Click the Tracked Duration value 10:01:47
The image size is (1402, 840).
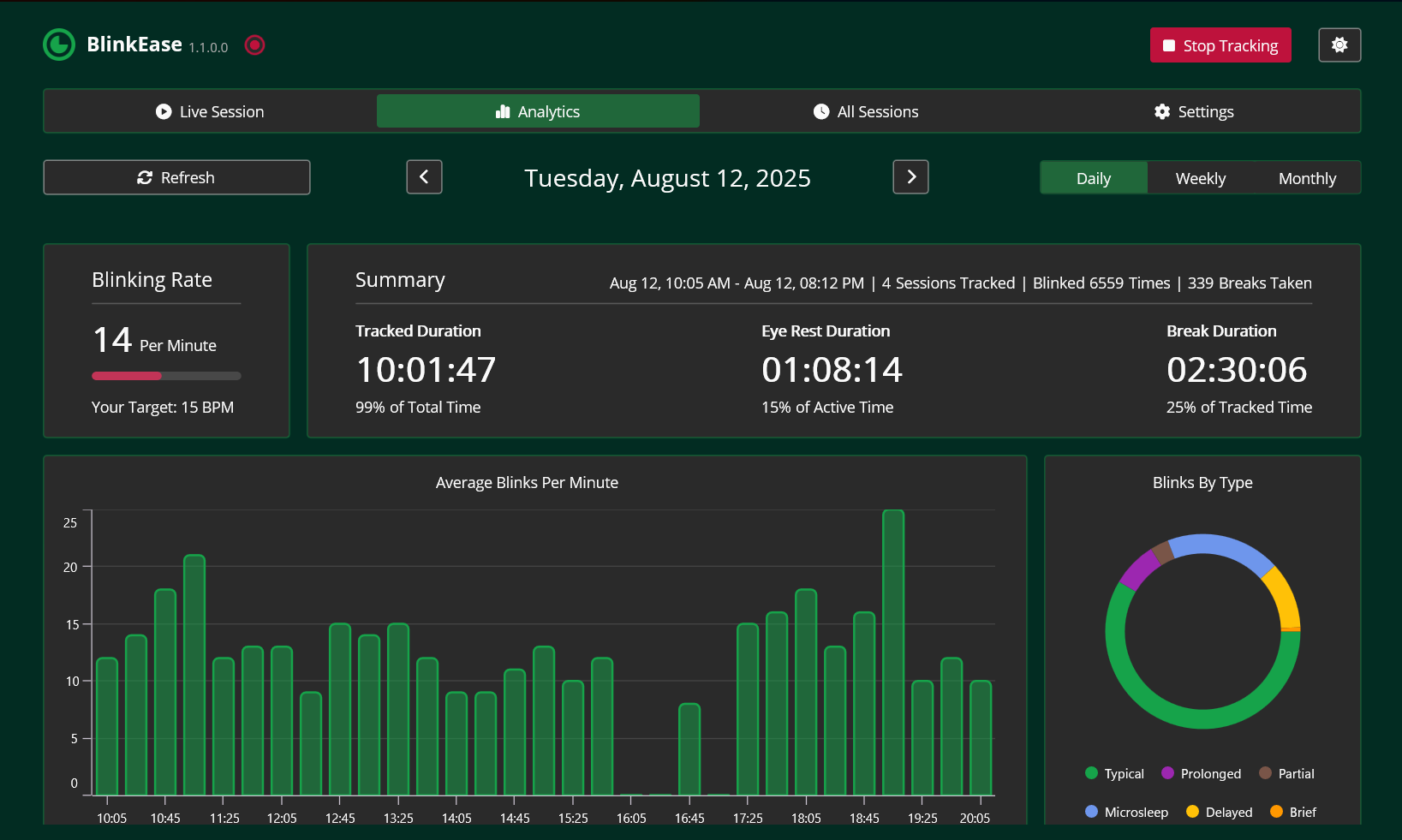426,370
